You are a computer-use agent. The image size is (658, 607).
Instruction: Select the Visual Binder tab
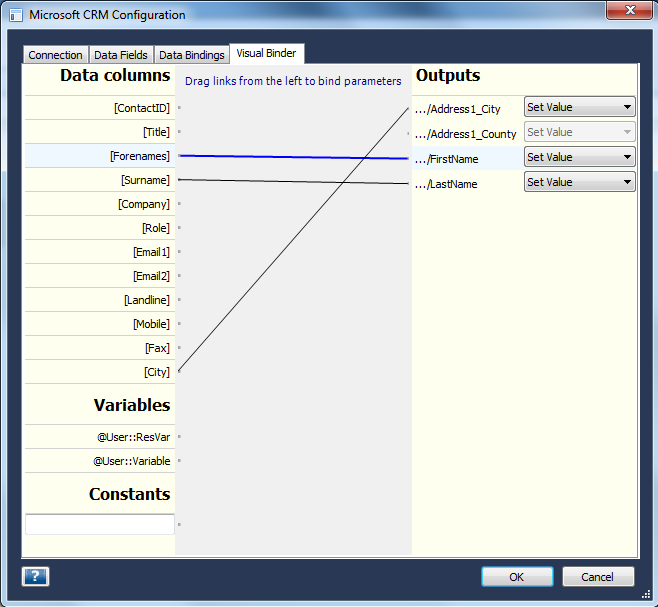tap(266, 53)
